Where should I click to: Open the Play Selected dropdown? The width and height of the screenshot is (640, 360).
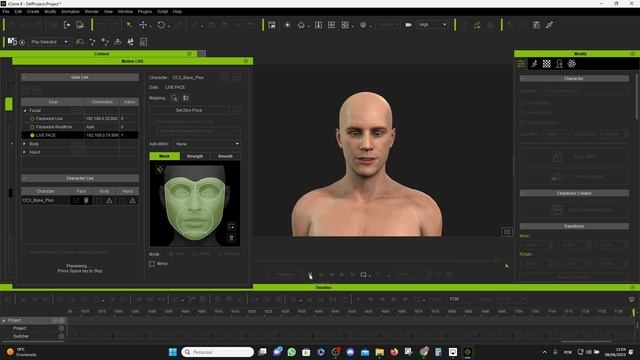click(49, 42)
